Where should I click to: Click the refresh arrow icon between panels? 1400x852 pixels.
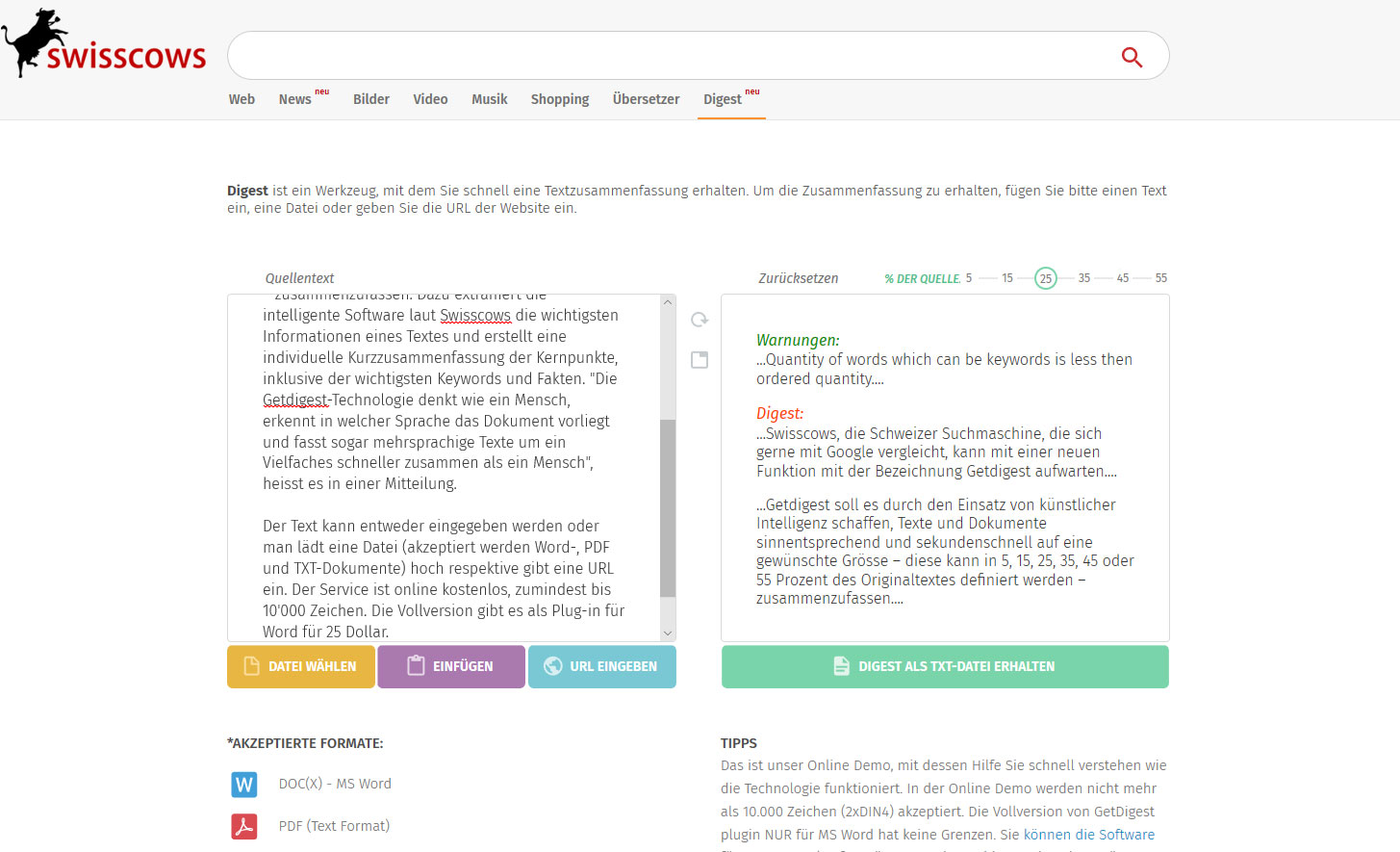[700, 320]
